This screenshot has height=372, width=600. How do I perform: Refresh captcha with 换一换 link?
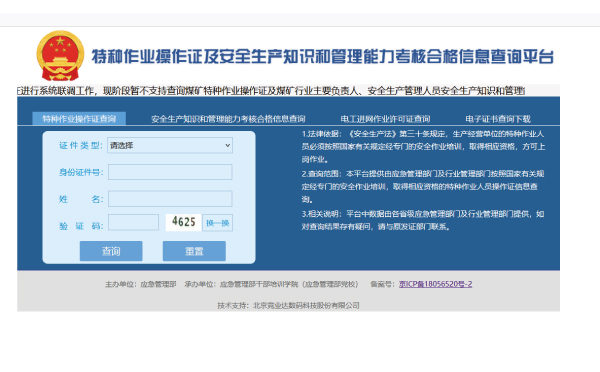coord(217,223)
